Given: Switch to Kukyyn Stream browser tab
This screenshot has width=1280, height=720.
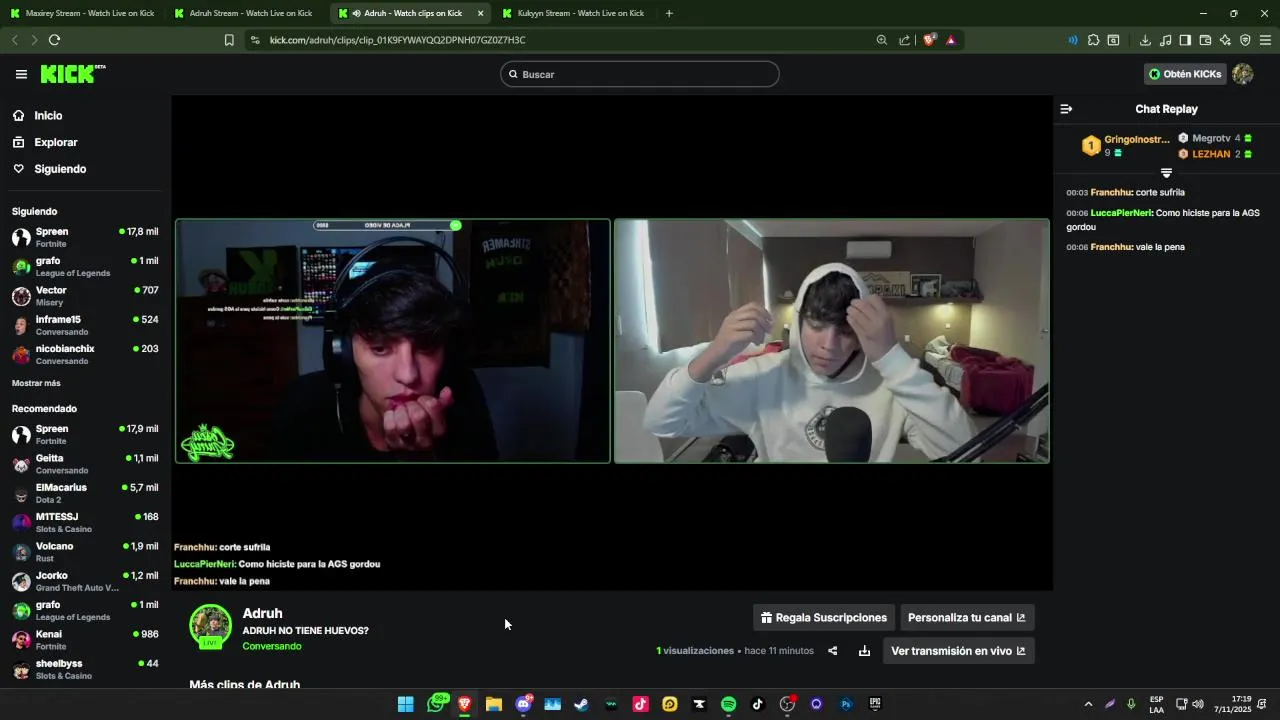Looking at the screenshot, I should (x=574, y=13).
